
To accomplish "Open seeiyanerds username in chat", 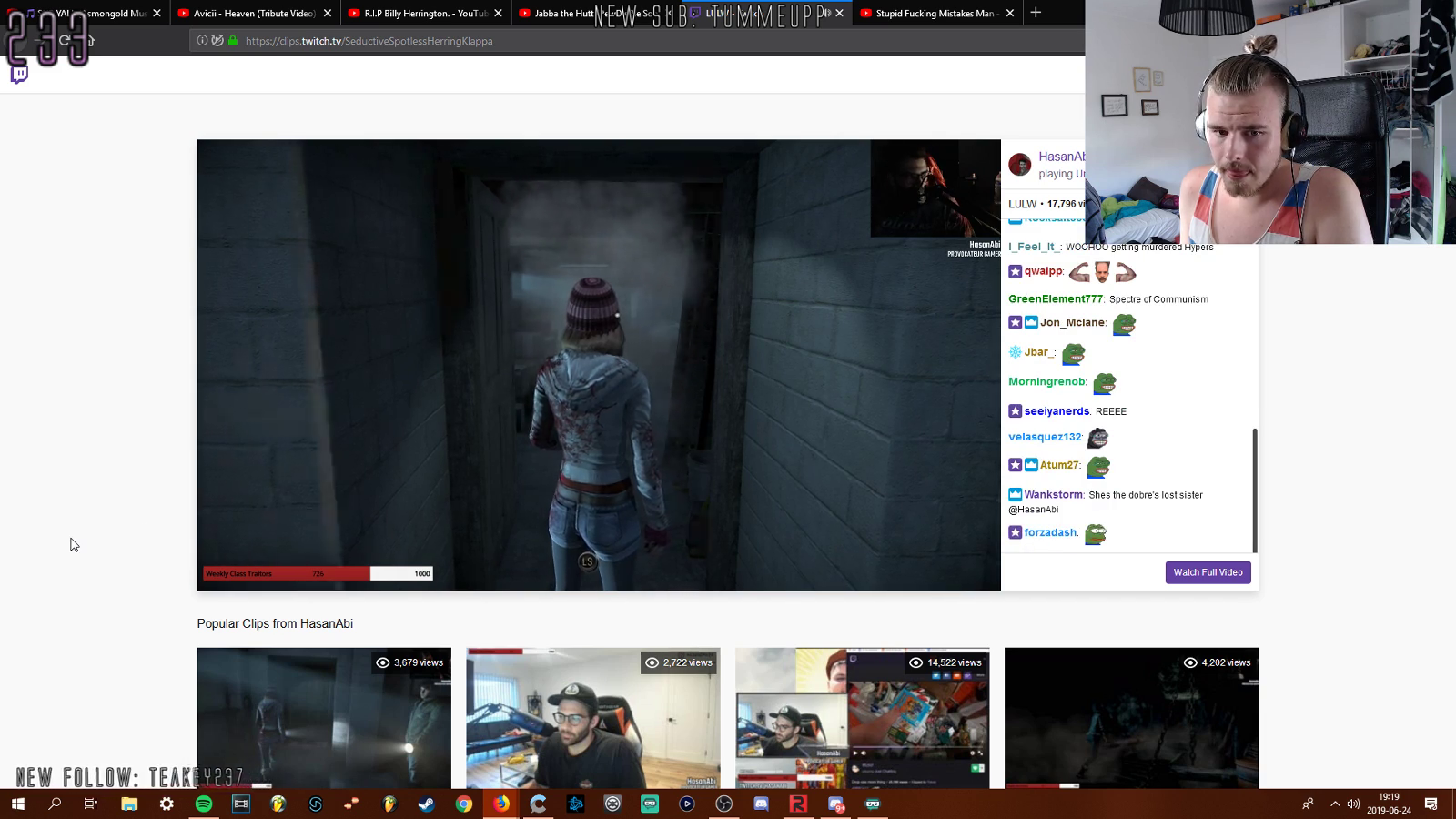I will coord(1057,411).
